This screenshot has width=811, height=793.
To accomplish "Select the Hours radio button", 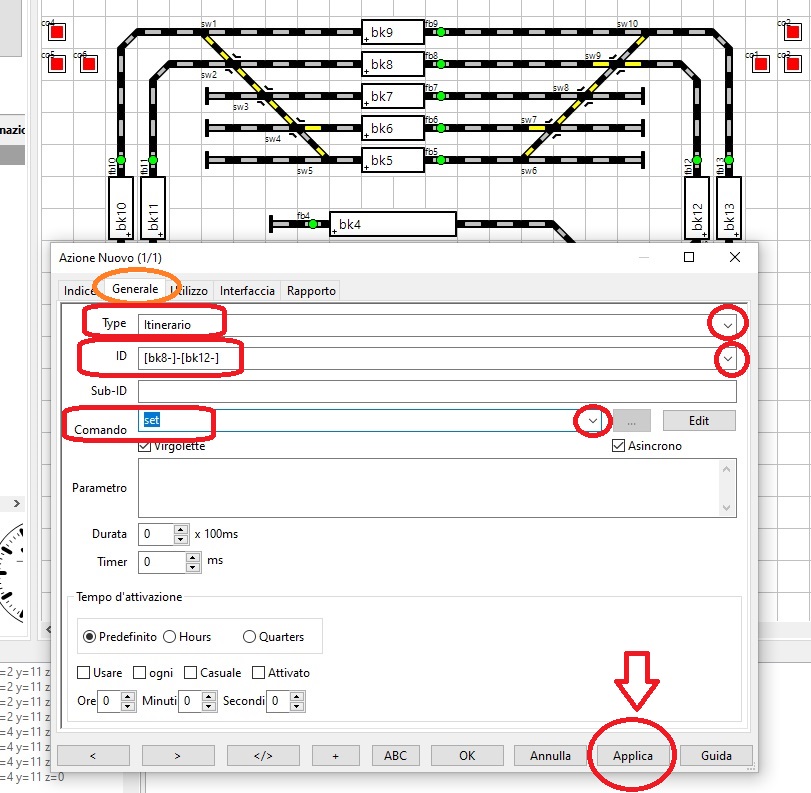I will (x=170, y=636).
